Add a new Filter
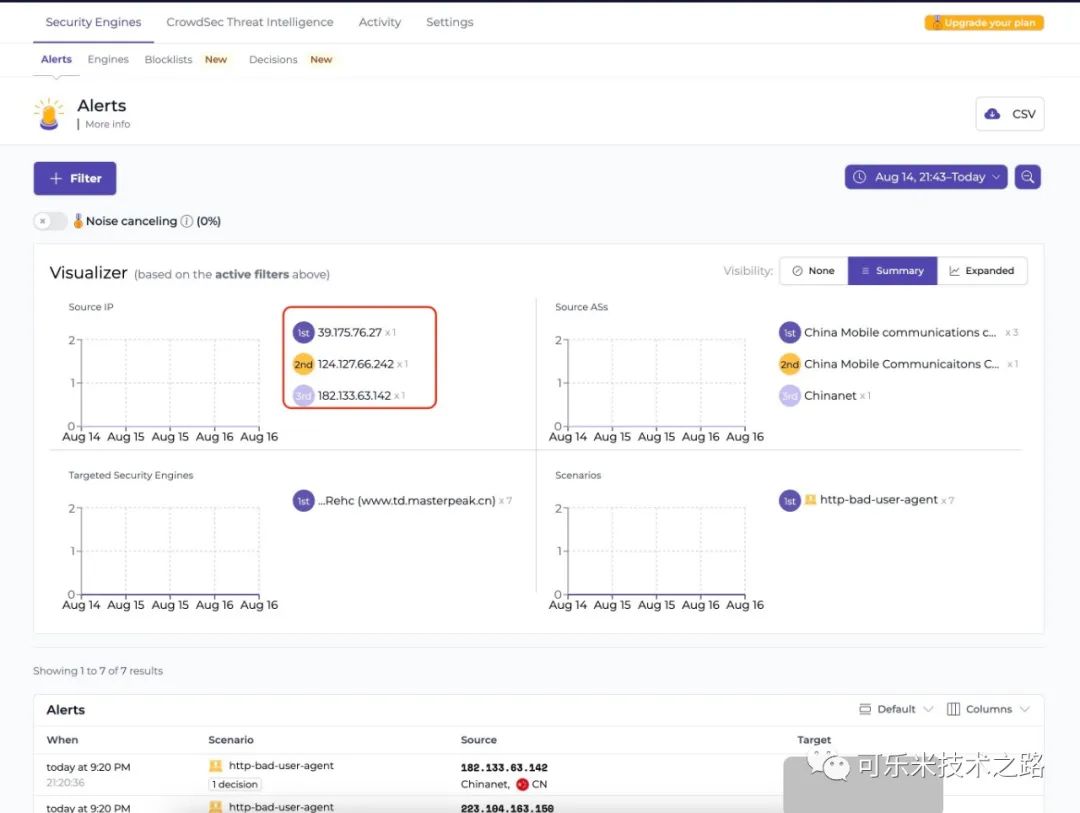1080x813 pixels. (75, 178)
